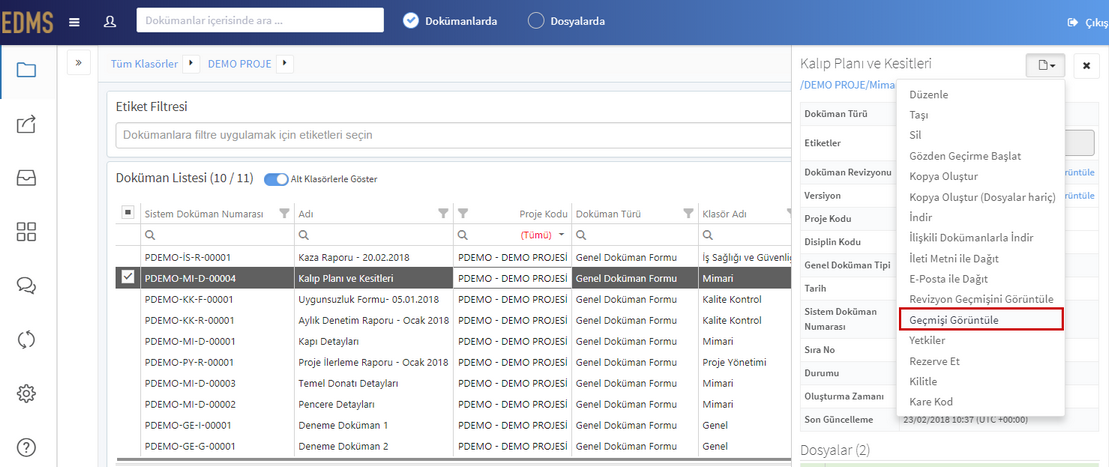1109x467 pixels.
Task: Open the help question mark icon
Action: coord(26,447)
